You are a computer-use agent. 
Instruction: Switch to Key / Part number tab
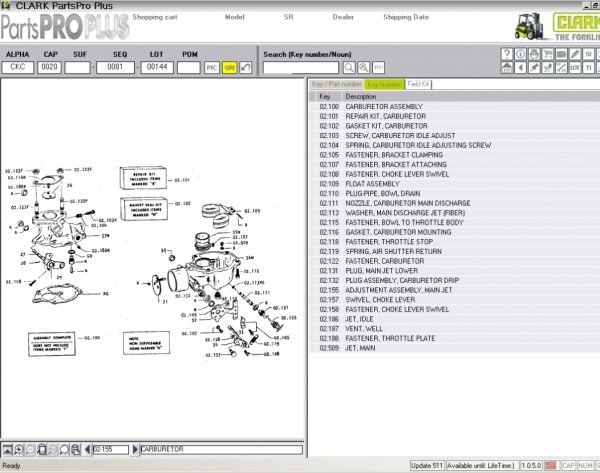tap(336, 84)
